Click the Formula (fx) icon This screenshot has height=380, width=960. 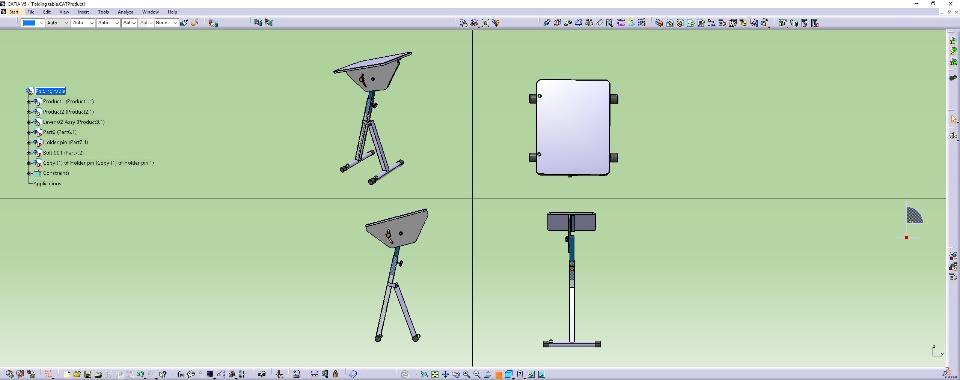(x=181, y=374)
